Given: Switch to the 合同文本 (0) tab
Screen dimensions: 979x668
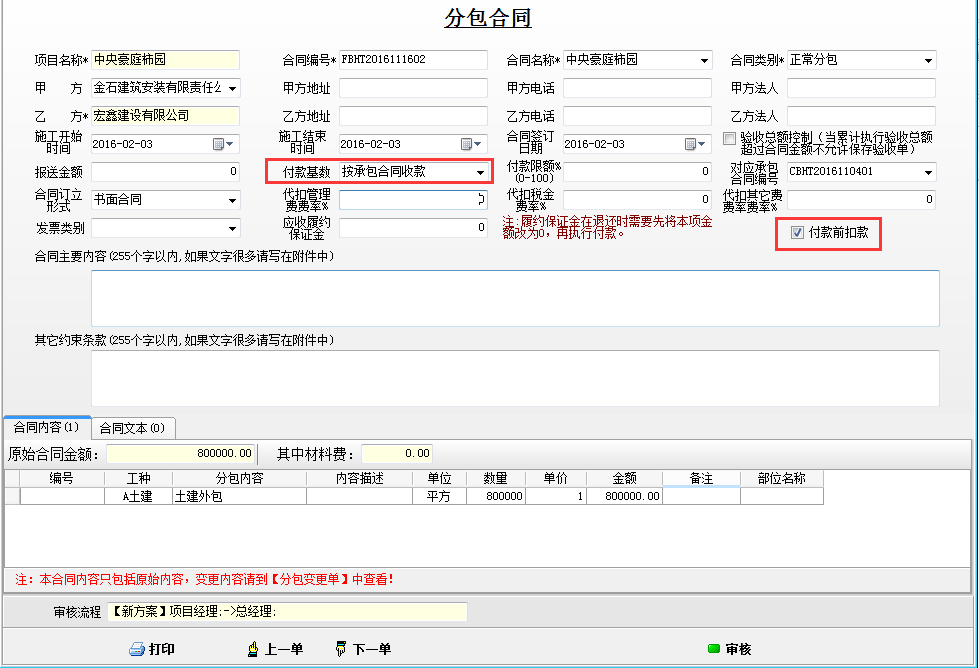Looking at the screenshot, I should coord(133,428).
